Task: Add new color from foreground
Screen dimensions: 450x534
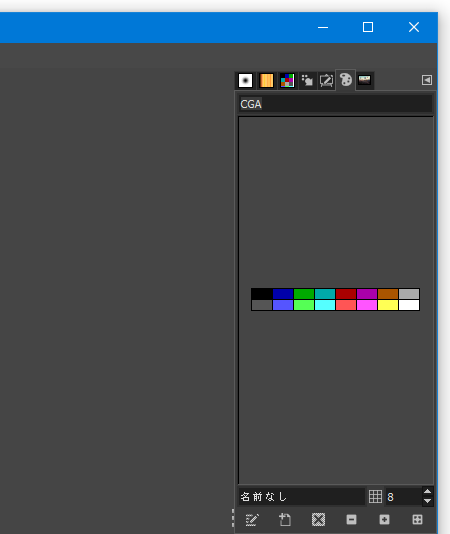Action: coord(285,520)
